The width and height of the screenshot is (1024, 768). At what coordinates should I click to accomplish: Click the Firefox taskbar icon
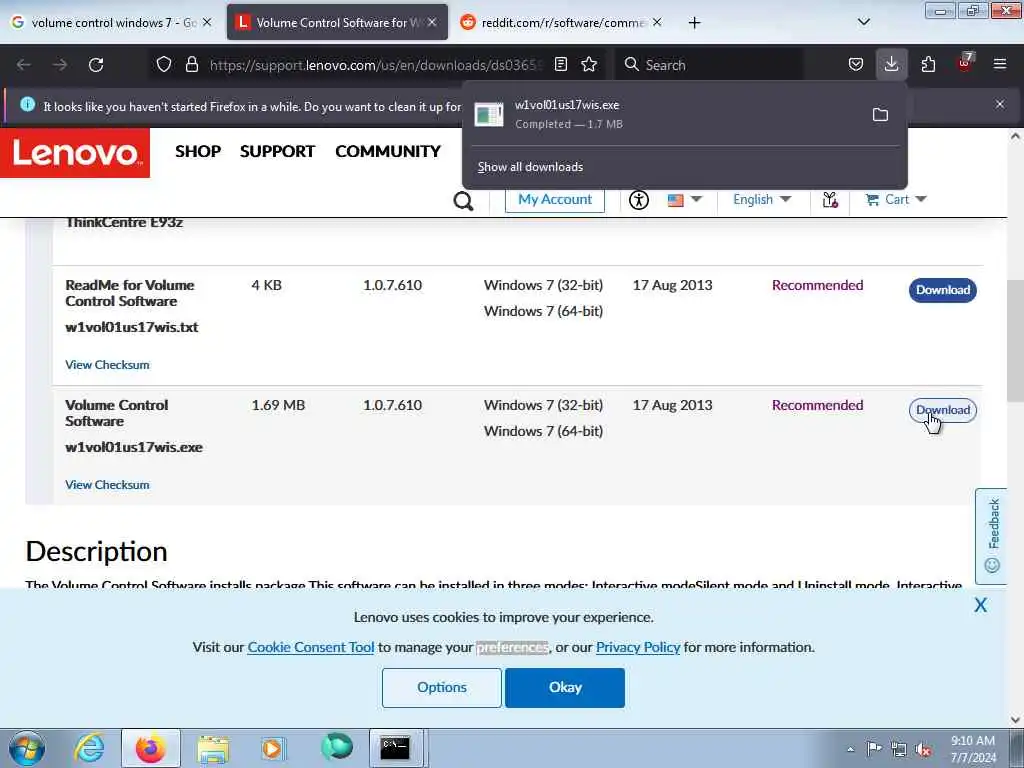click(151, 748)
